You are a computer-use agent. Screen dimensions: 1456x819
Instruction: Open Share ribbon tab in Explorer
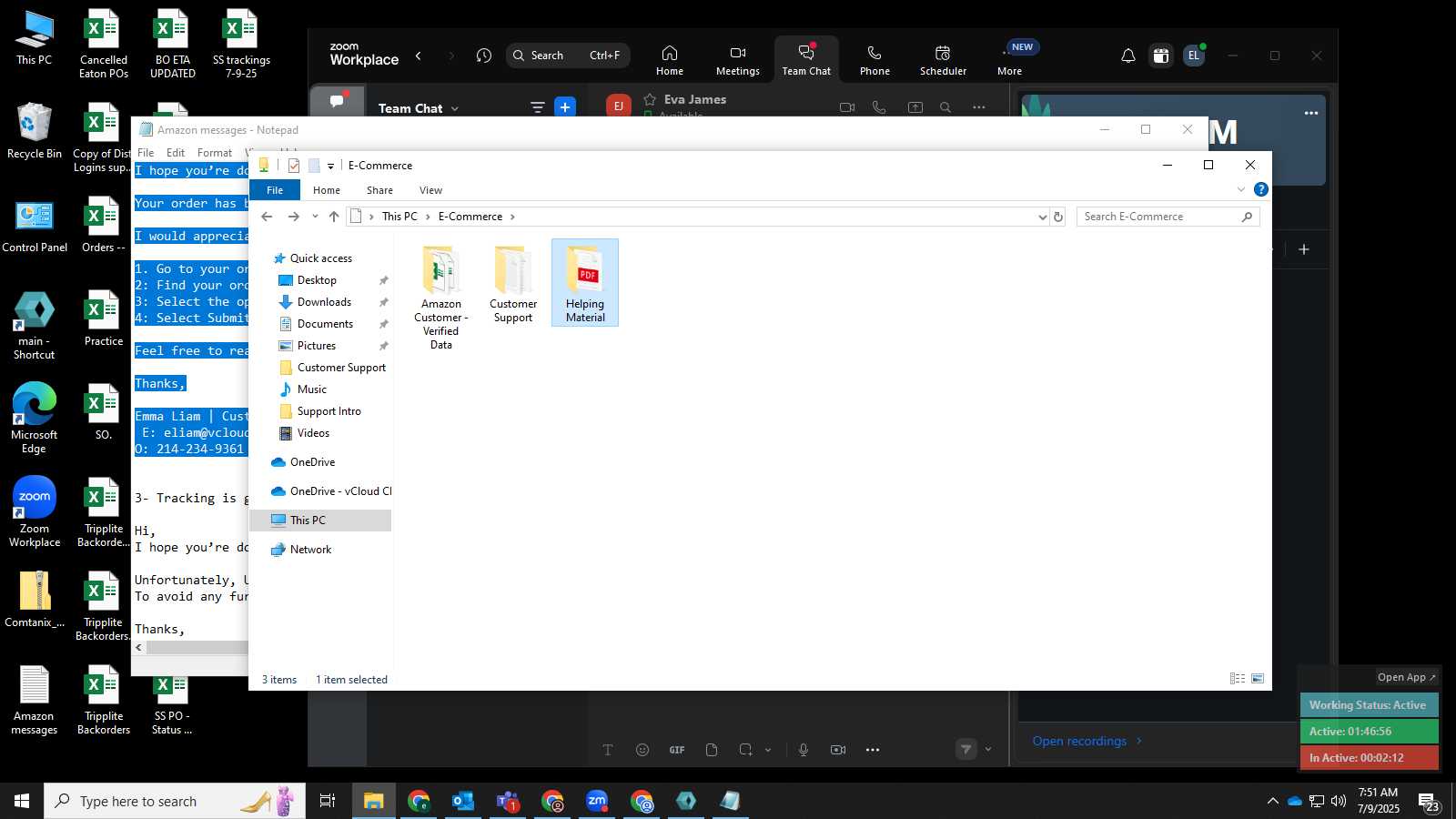tap(379, 190)
